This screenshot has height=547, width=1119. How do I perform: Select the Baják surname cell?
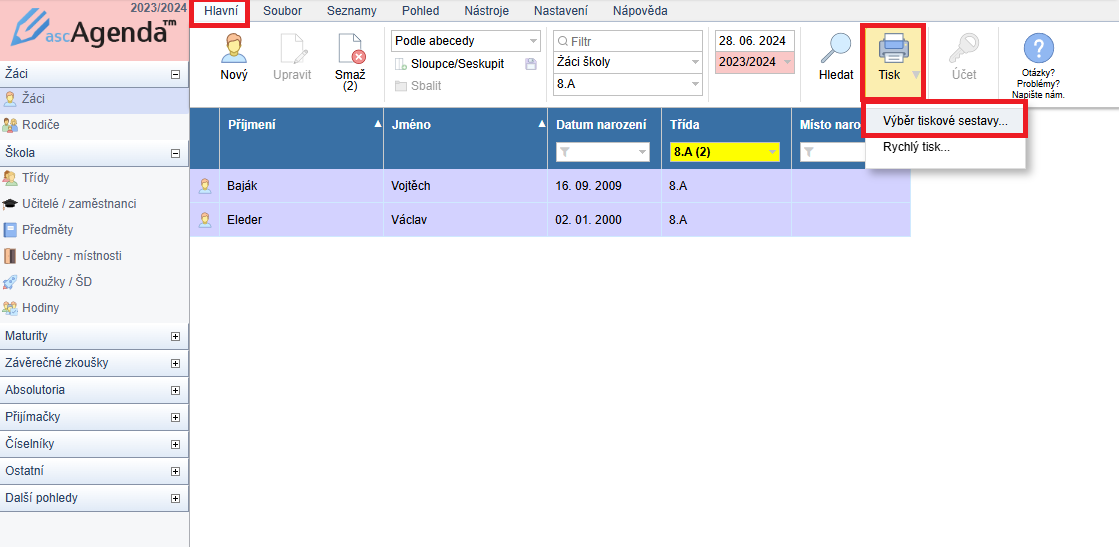301,186
